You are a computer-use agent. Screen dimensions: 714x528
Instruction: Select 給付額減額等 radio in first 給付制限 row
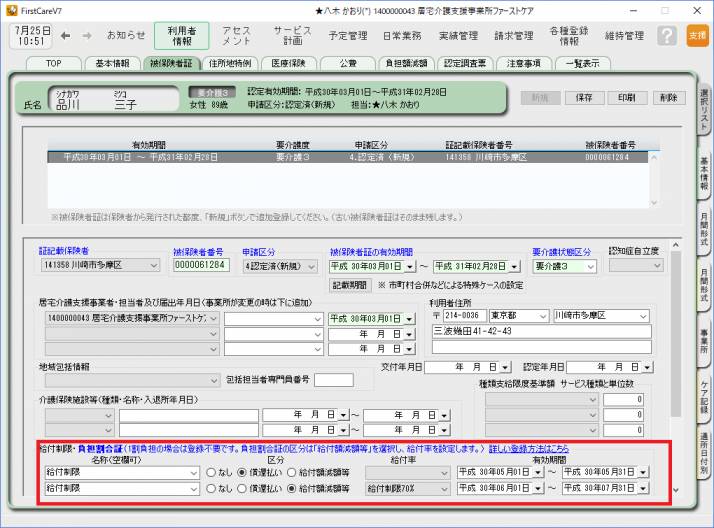click(292, 472)
